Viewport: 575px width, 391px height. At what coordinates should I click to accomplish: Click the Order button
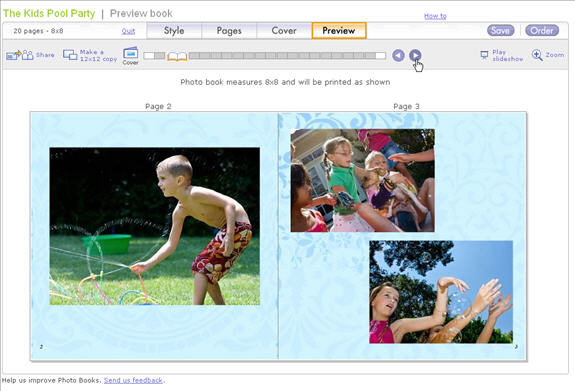pyautogui.click(x=542, y=30)
